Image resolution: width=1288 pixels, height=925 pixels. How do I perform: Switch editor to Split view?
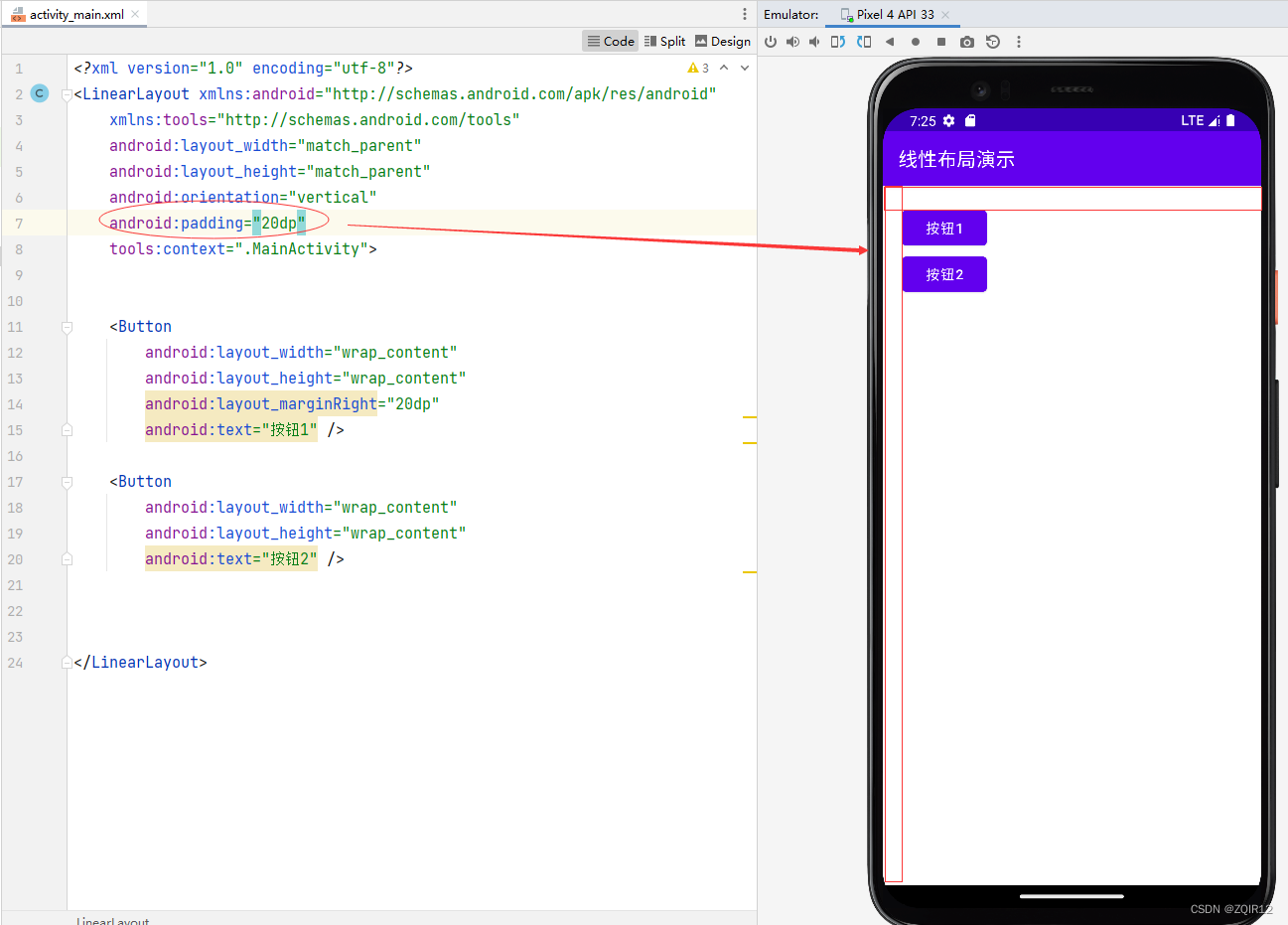coord(665,41)
